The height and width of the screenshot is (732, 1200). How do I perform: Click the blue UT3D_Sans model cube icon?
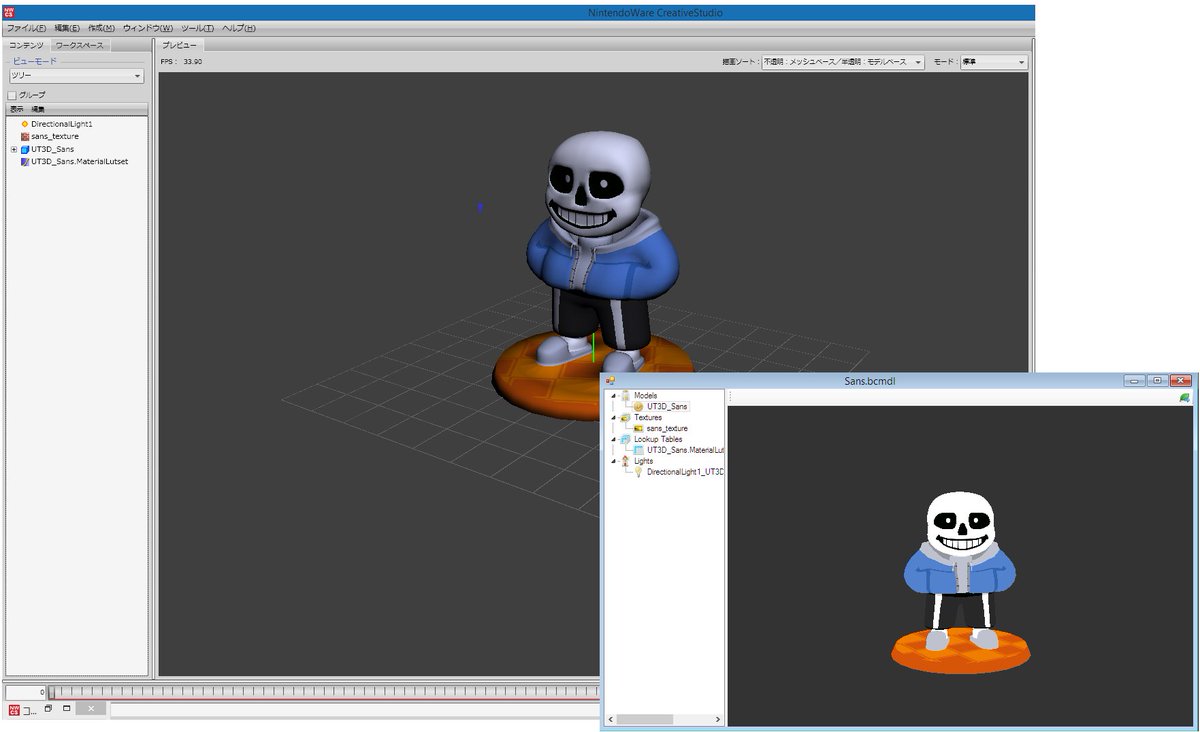coord(24,149)
